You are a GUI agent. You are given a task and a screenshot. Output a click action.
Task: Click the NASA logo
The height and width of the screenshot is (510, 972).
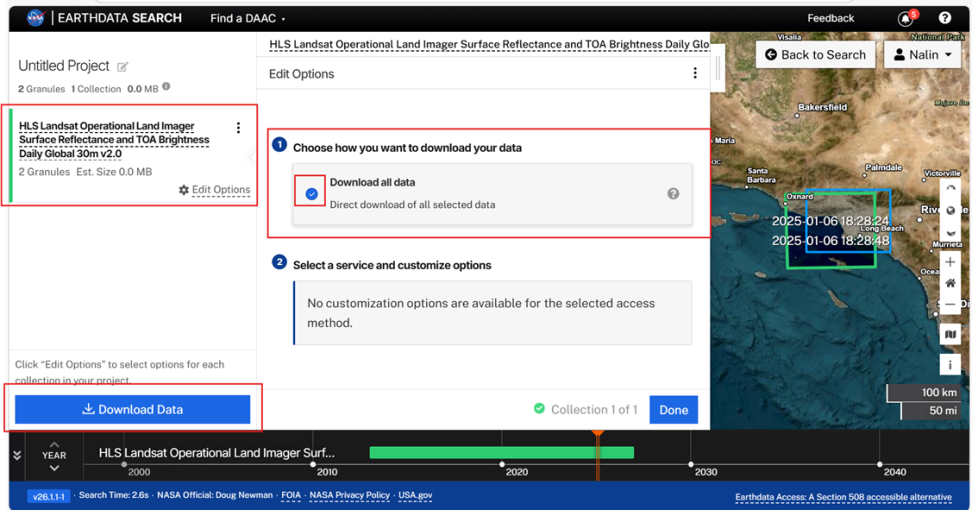pyautogui.click(x=35, y=18)
